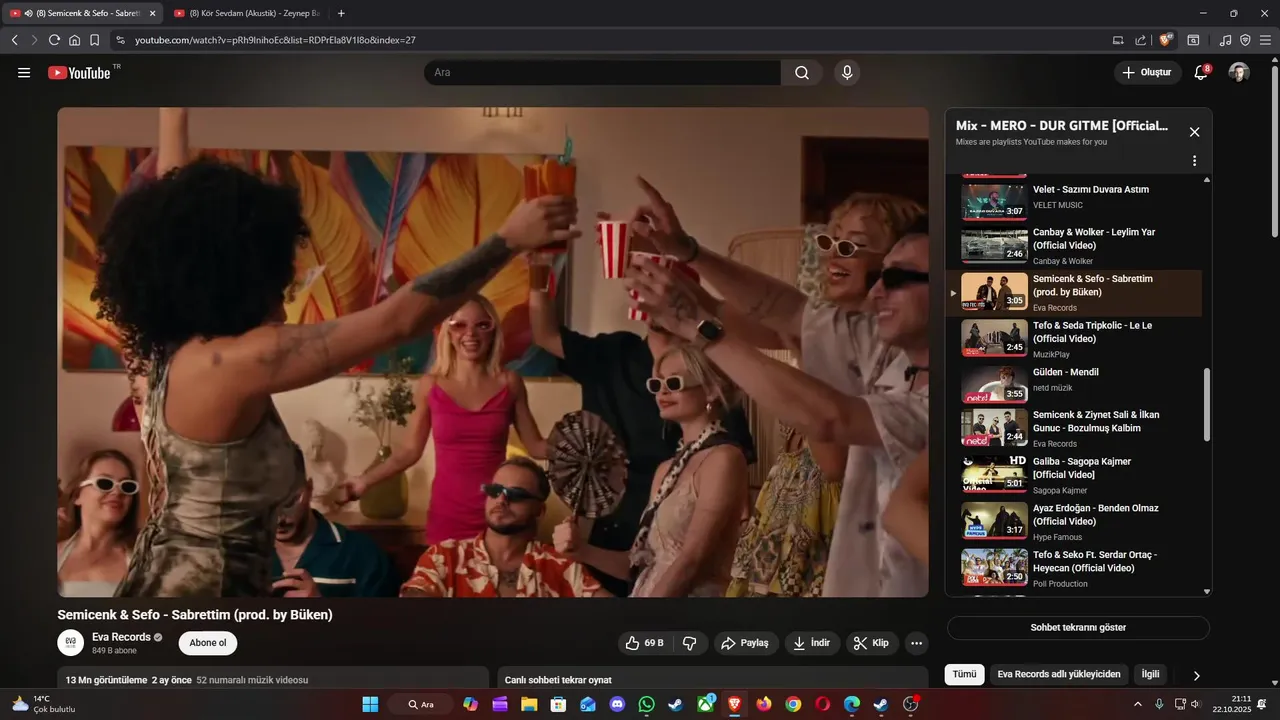This screenshot has height=720, width=1280.
Task: Open the Brave VPN shield icon
Action: 1245,40
